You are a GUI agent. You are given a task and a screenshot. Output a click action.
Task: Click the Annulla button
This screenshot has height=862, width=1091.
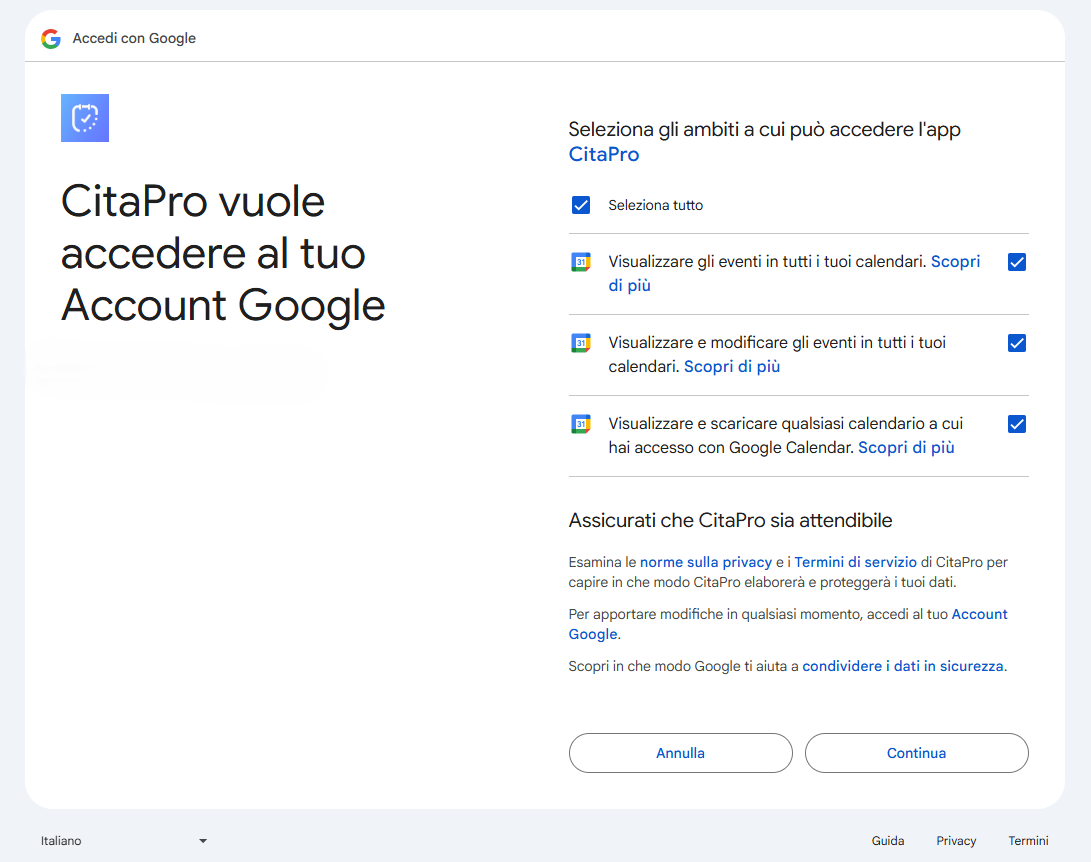pyautogui.click(x=680, y=753)
